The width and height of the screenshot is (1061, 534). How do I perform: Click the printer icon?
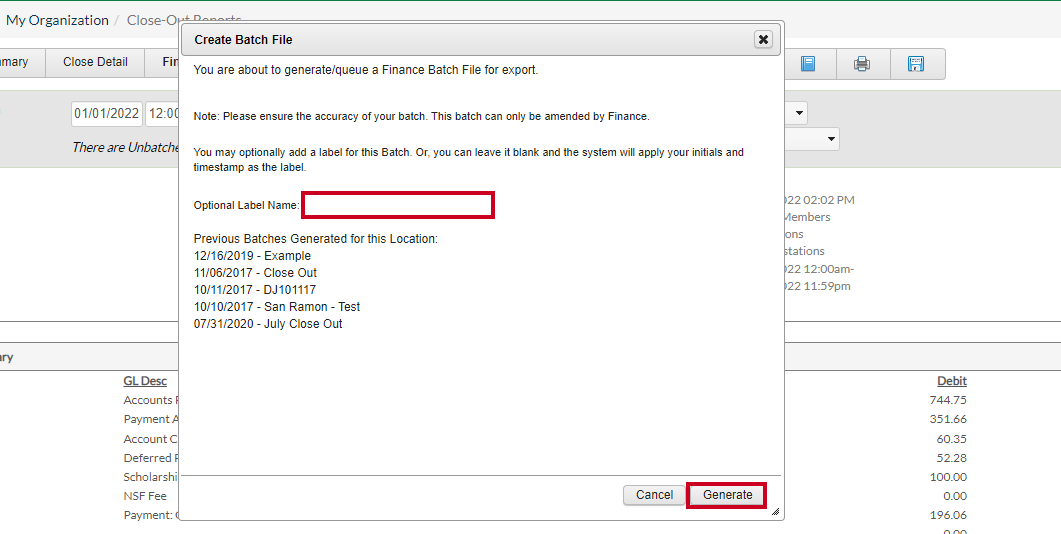click(861, 64)
